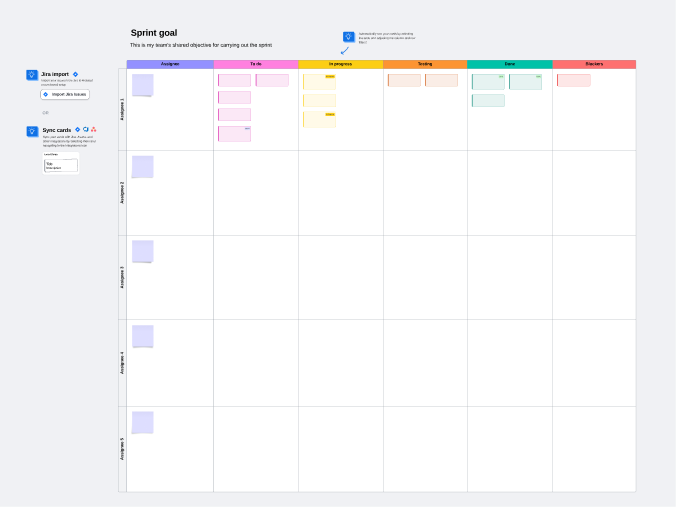The image size is (676, 507).
Task: Click the Assignee 3 row label
Action: (x=122, y=277)
